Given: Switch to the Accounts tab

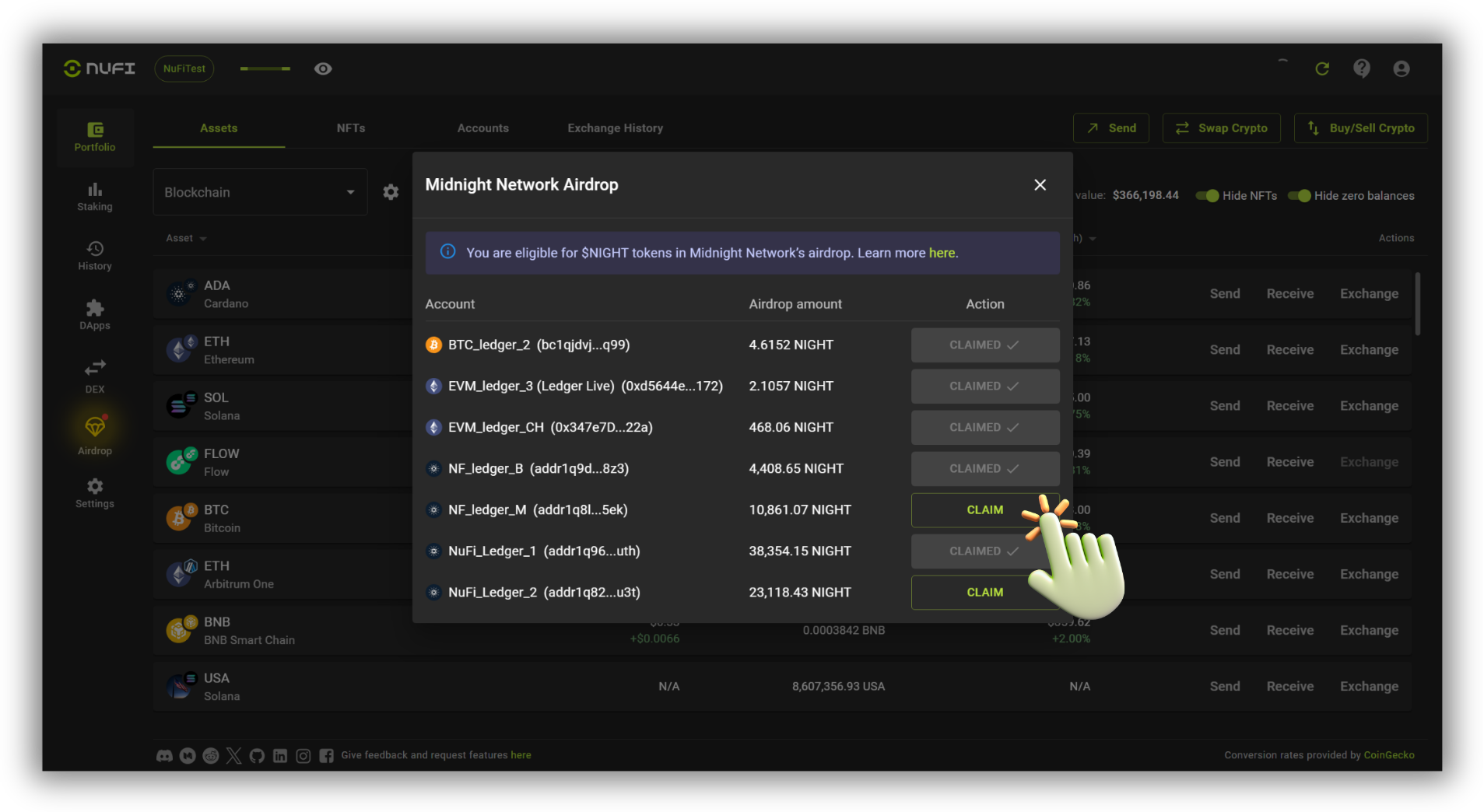Looking at the screenshot, I should [483, 128].
